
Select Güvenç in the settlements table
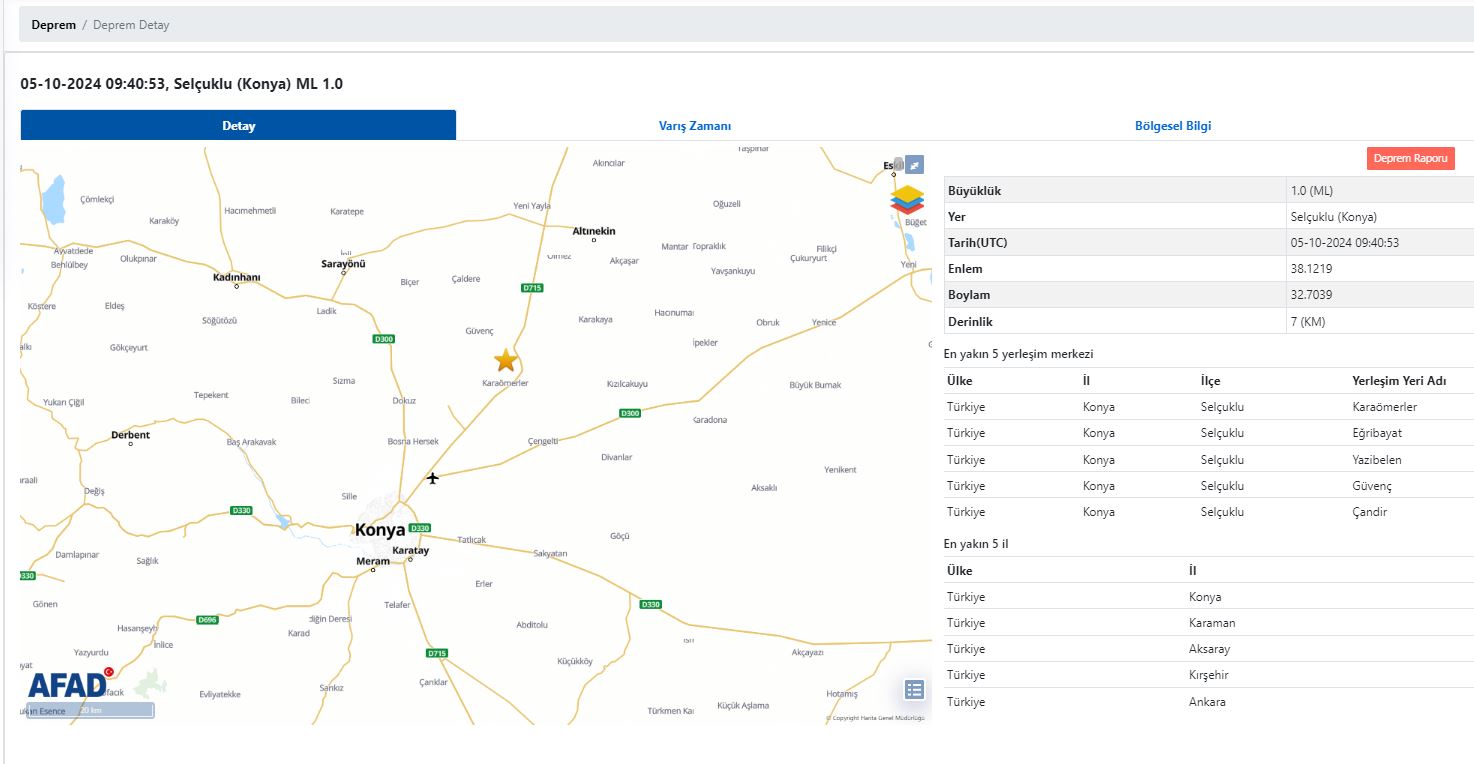click(x=1372, y=486)
